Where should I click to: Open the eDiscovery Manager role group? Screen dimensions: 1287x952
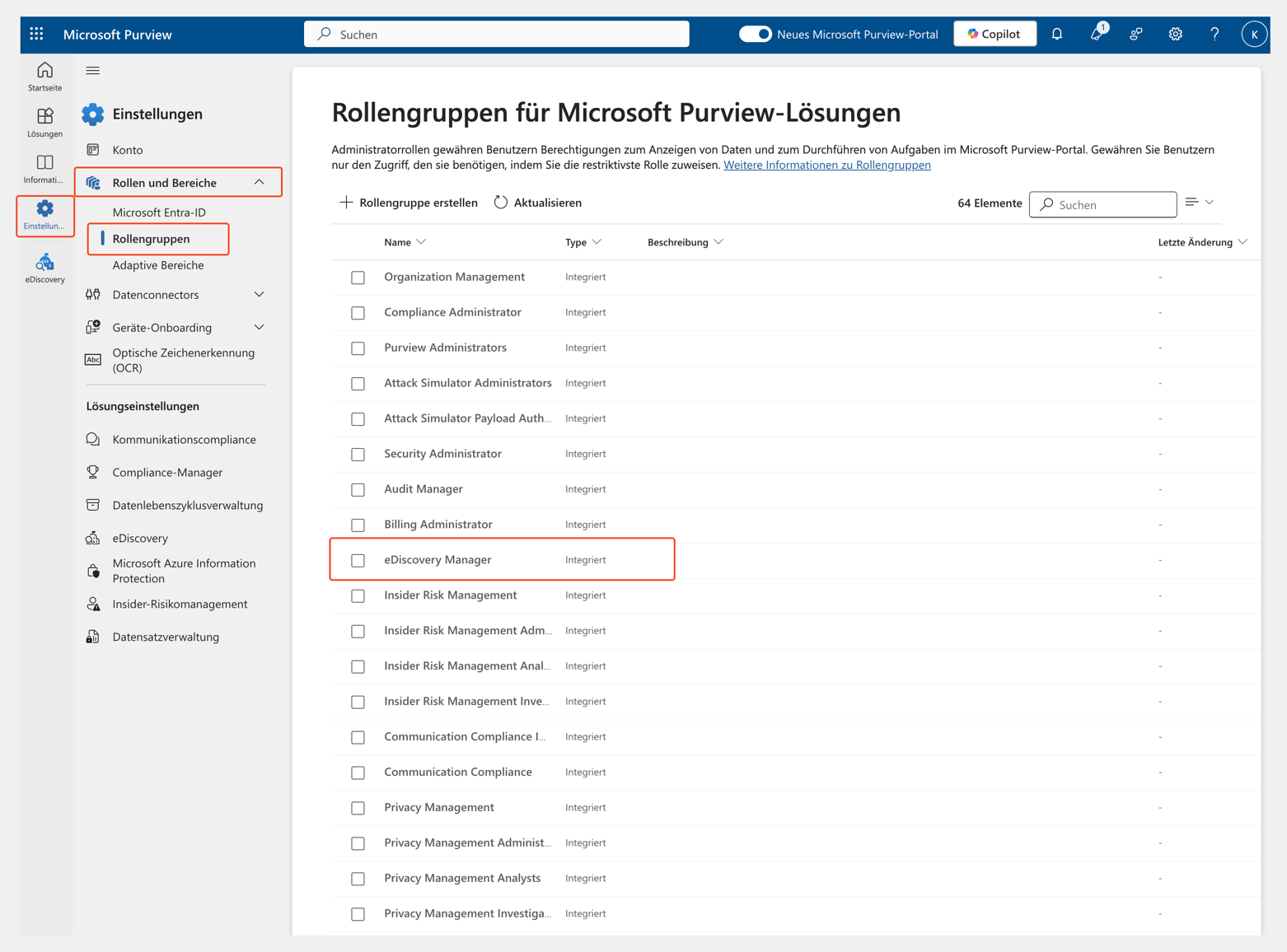438,560
